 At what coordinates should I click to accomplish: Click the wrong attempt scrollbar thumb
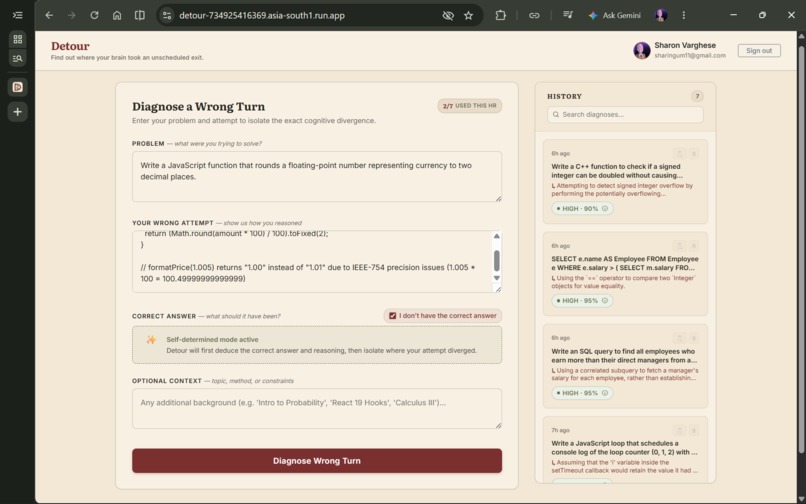click(497, 261)
